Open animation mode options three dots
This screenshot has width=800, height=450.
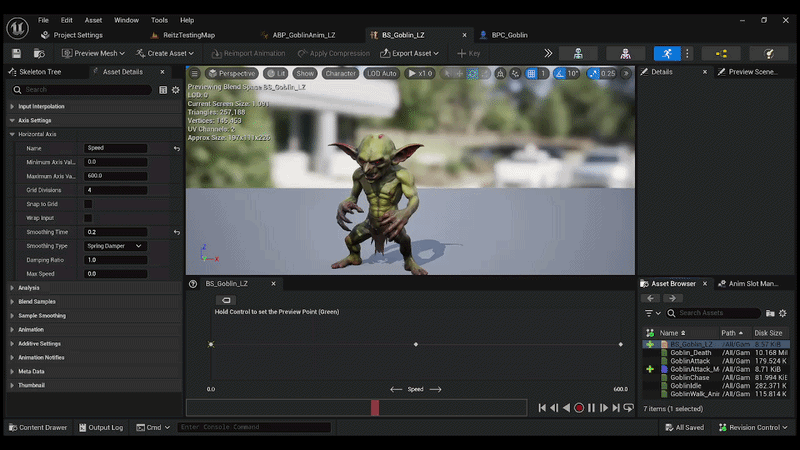tap(687, 53)
